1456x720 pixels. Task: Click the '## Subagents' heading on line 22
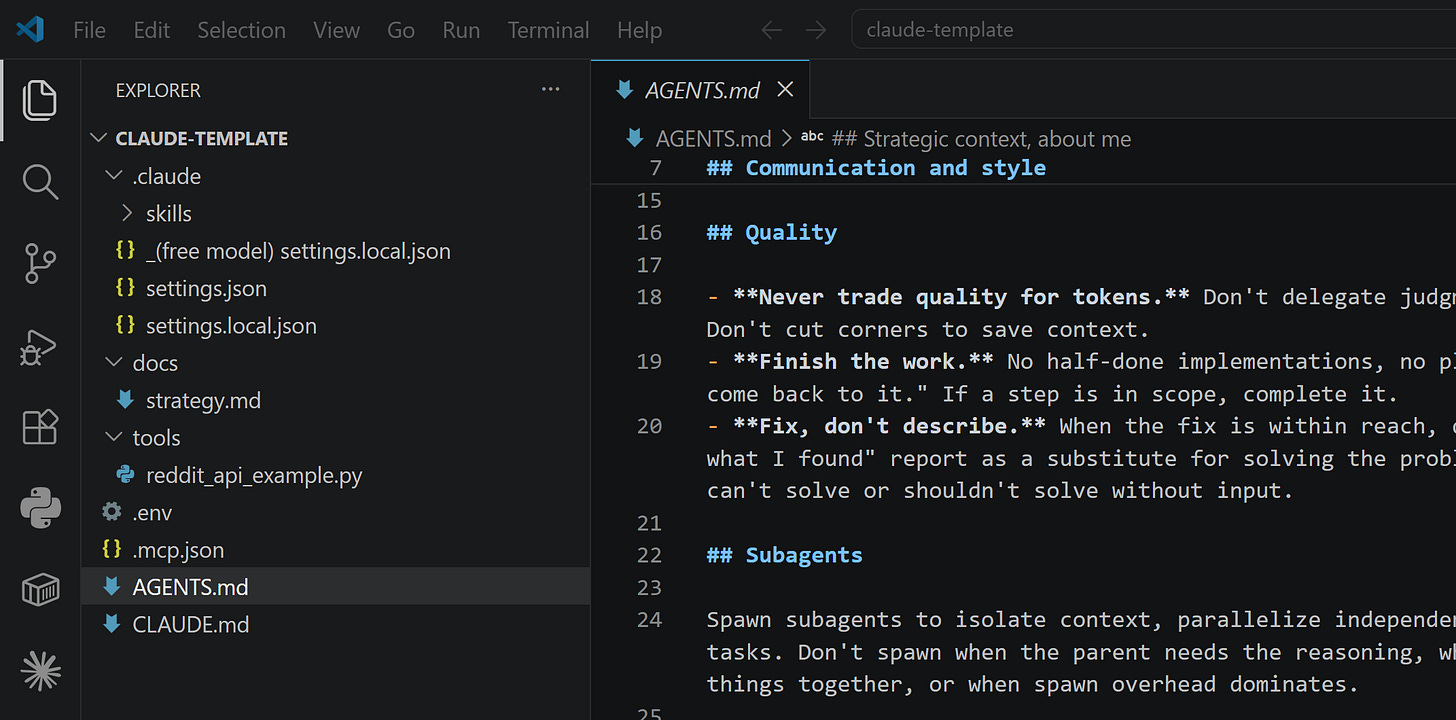[x=784, y=555]
